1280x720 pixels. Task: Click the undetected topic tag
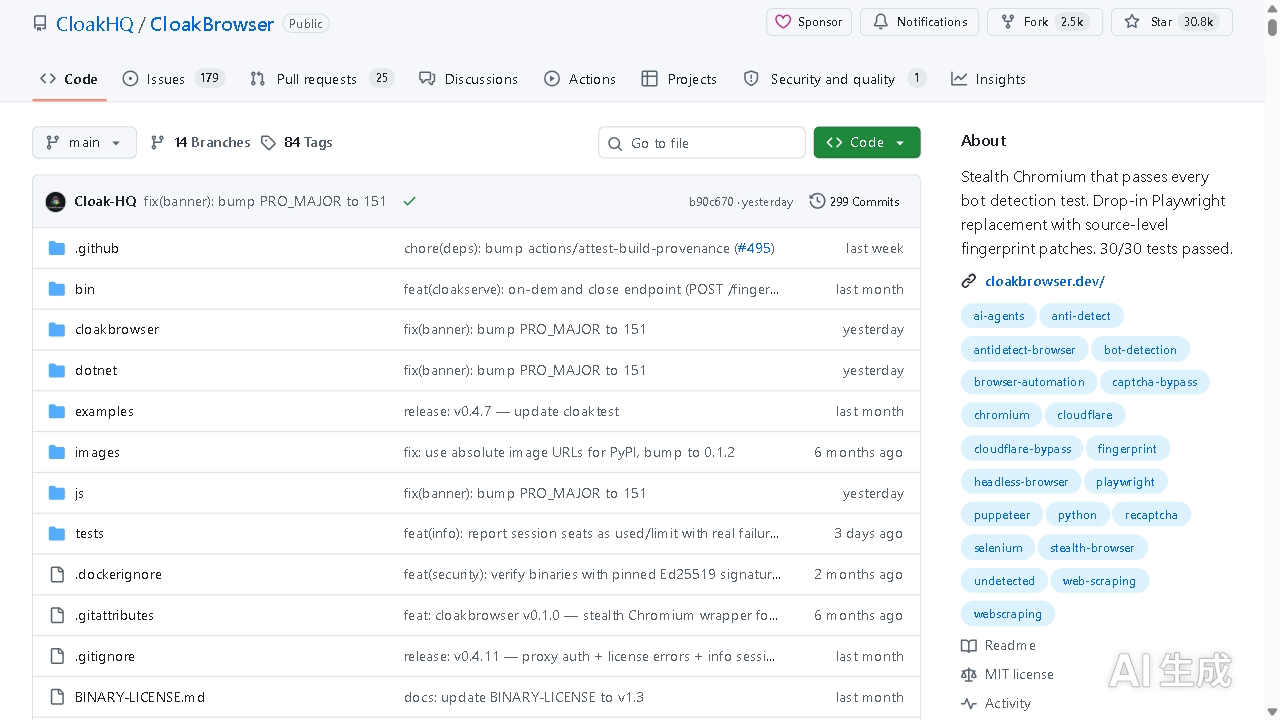tap(1004, 581)
